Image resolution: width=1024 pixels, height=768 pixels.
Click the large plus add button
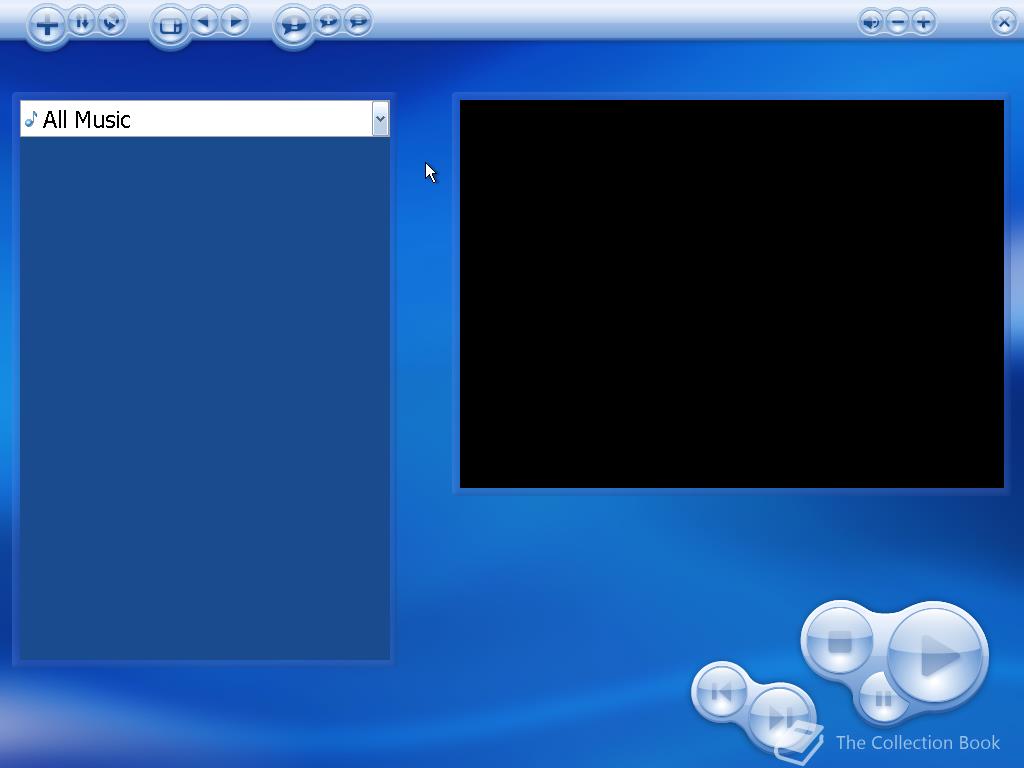pos(46,25)
